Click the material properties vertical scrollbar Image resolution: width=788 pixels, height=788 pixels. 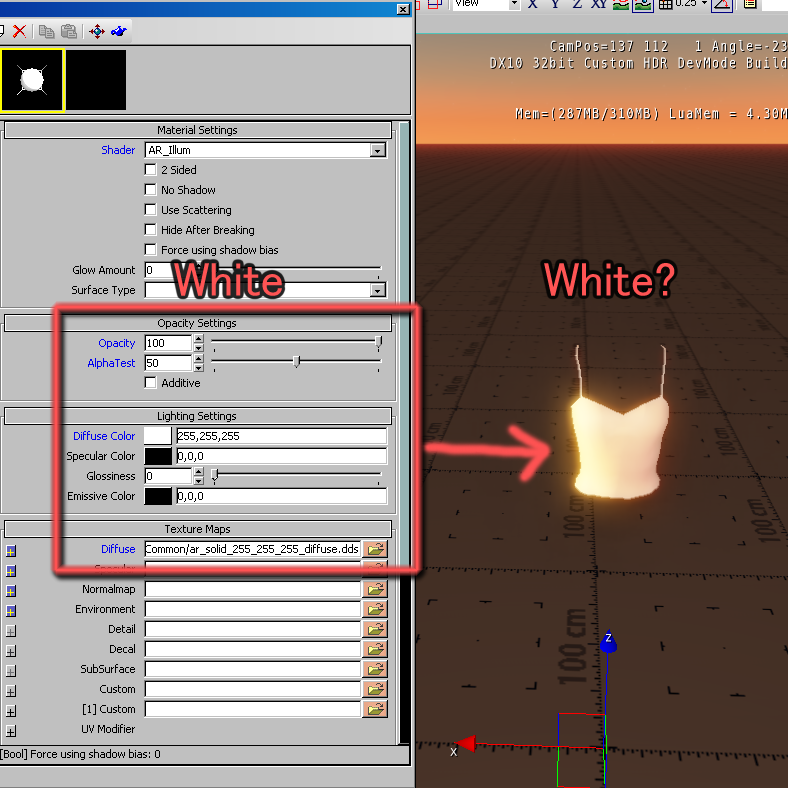404,432
